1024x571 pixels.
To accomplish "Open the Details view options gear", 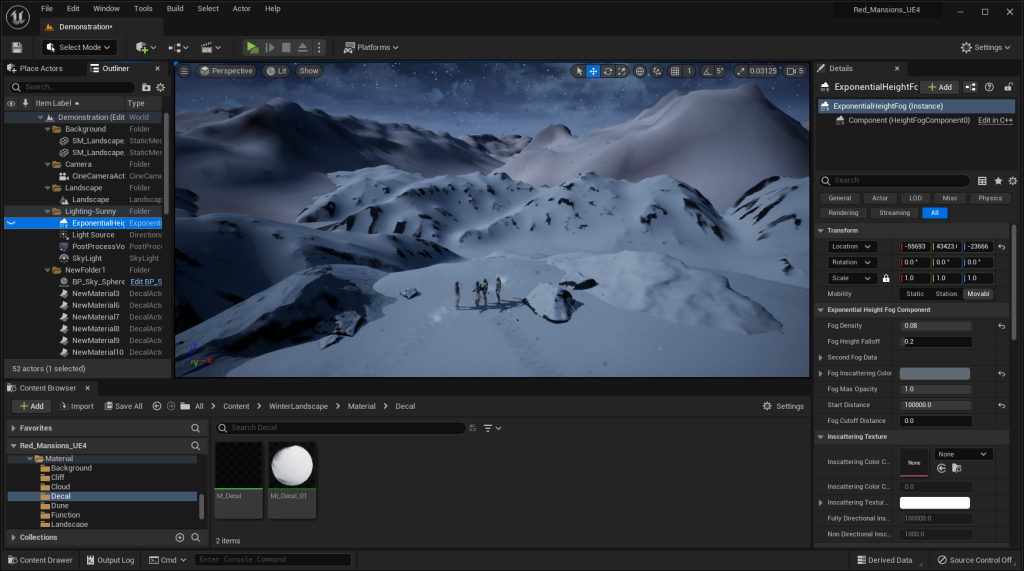I will tap(1013, 181).
